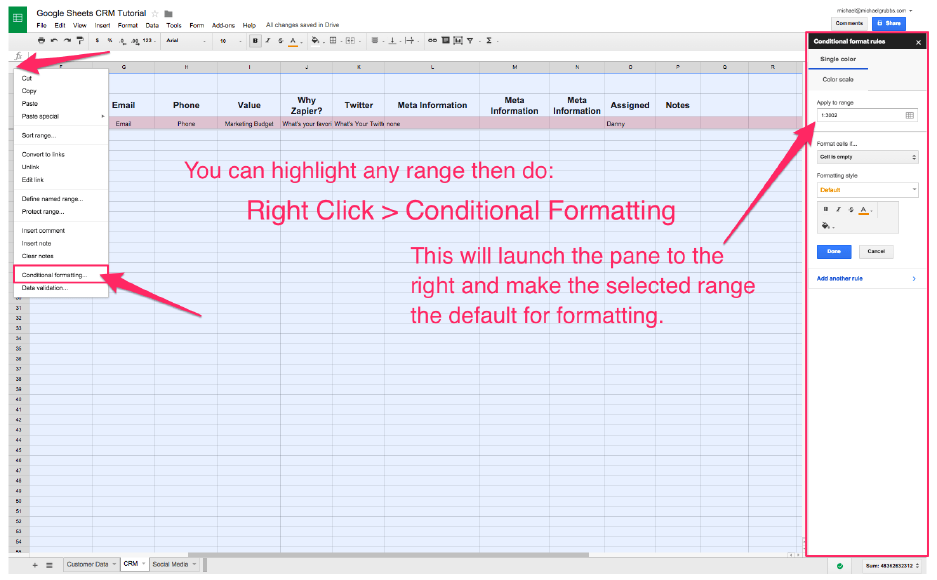Screen dimensions: 937x580
Task: Toggle Italic in the main toolbar
Action: point(268,41)
